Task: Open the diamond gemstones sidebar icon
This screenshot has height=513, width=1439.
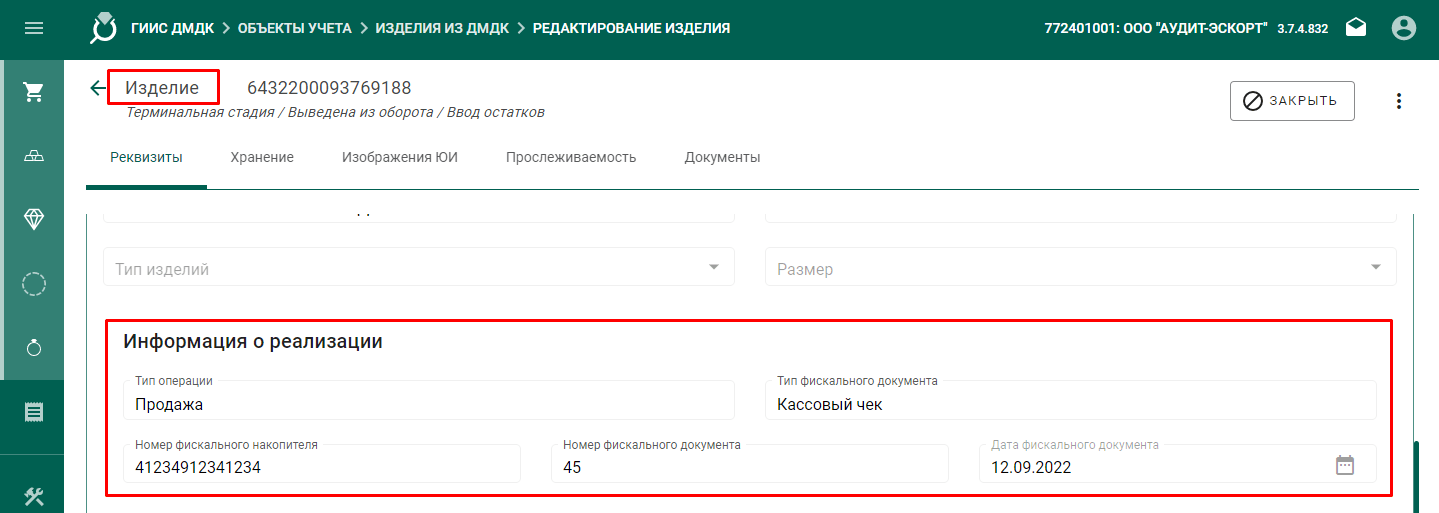Action: pyautogui.click(x=33, y=220)
